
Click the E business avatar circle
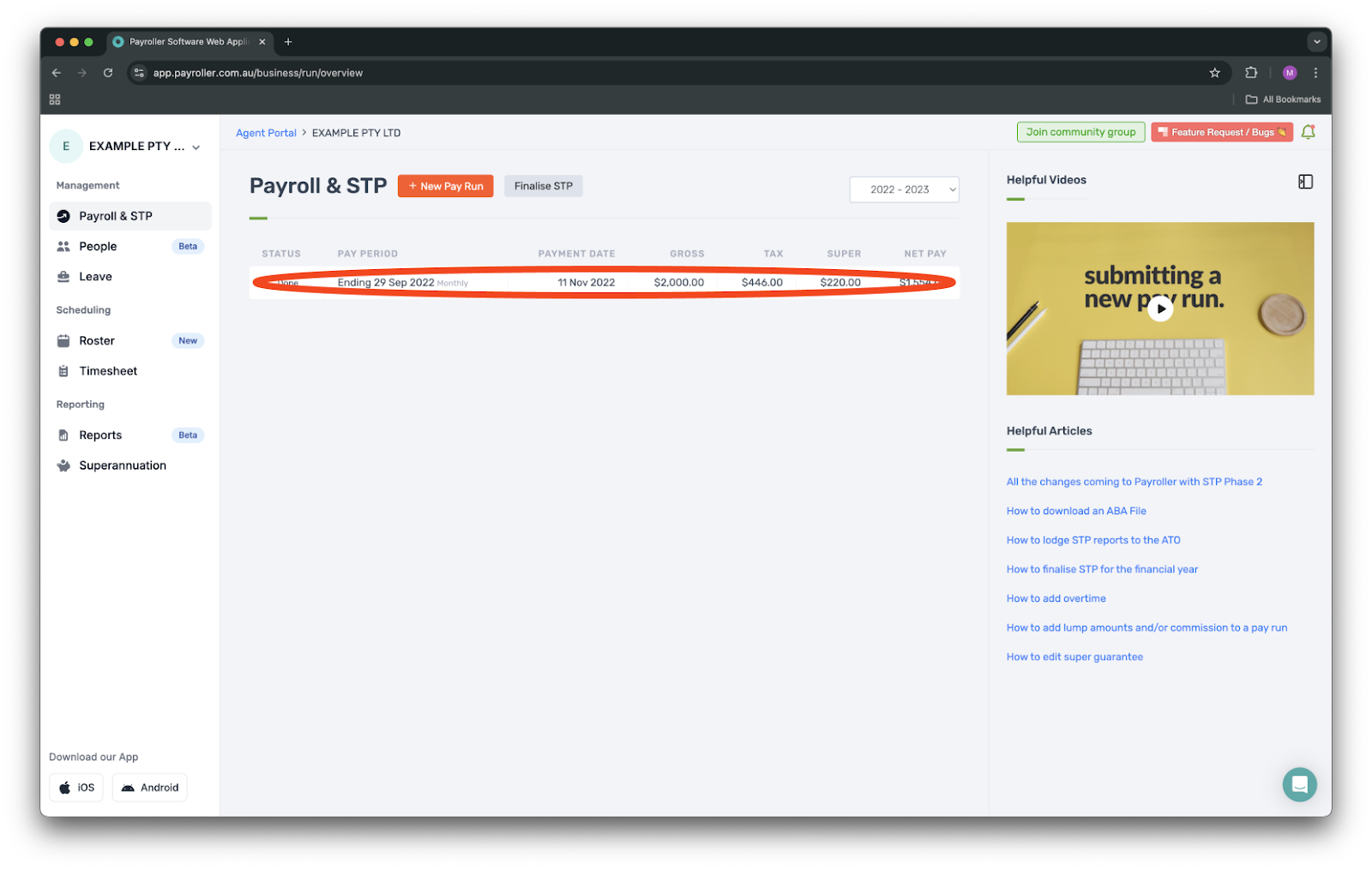66,147
